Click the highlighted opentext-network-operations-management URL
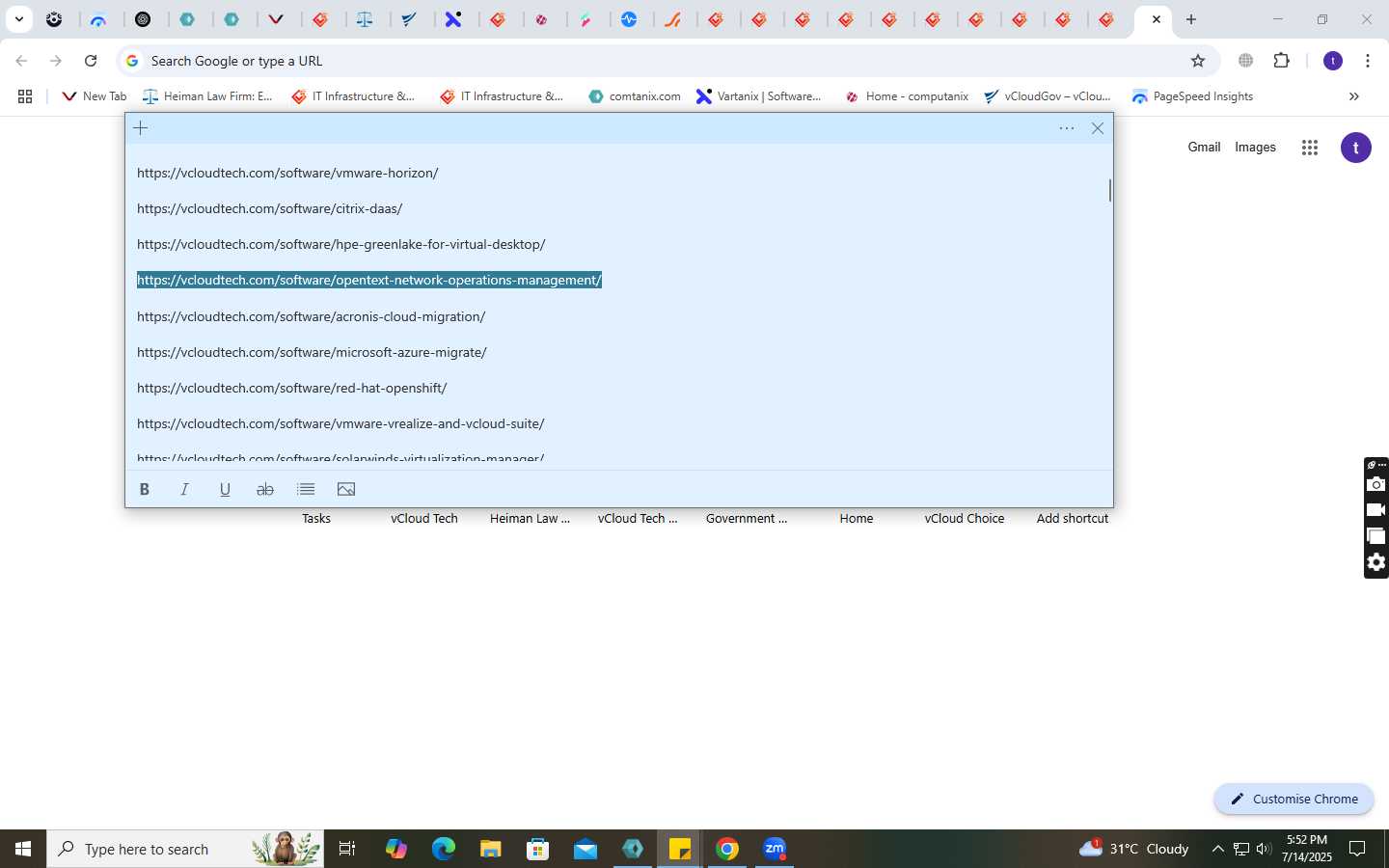The width and height of the screenshot is (1389, 868). (x=369, y=280)
